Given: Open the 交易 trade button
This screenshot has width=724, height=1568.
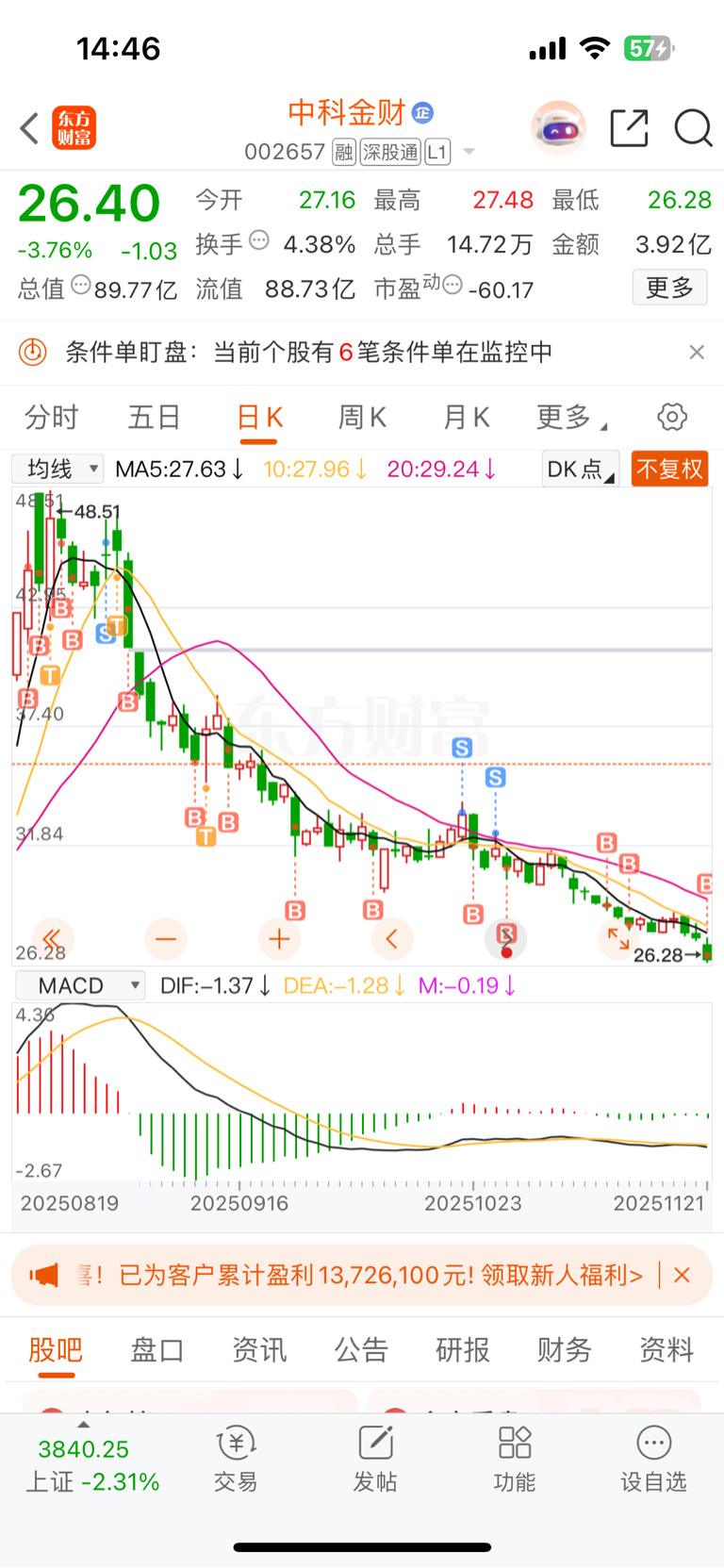Looking at the screenshot, I should (x=236, y=1460).
